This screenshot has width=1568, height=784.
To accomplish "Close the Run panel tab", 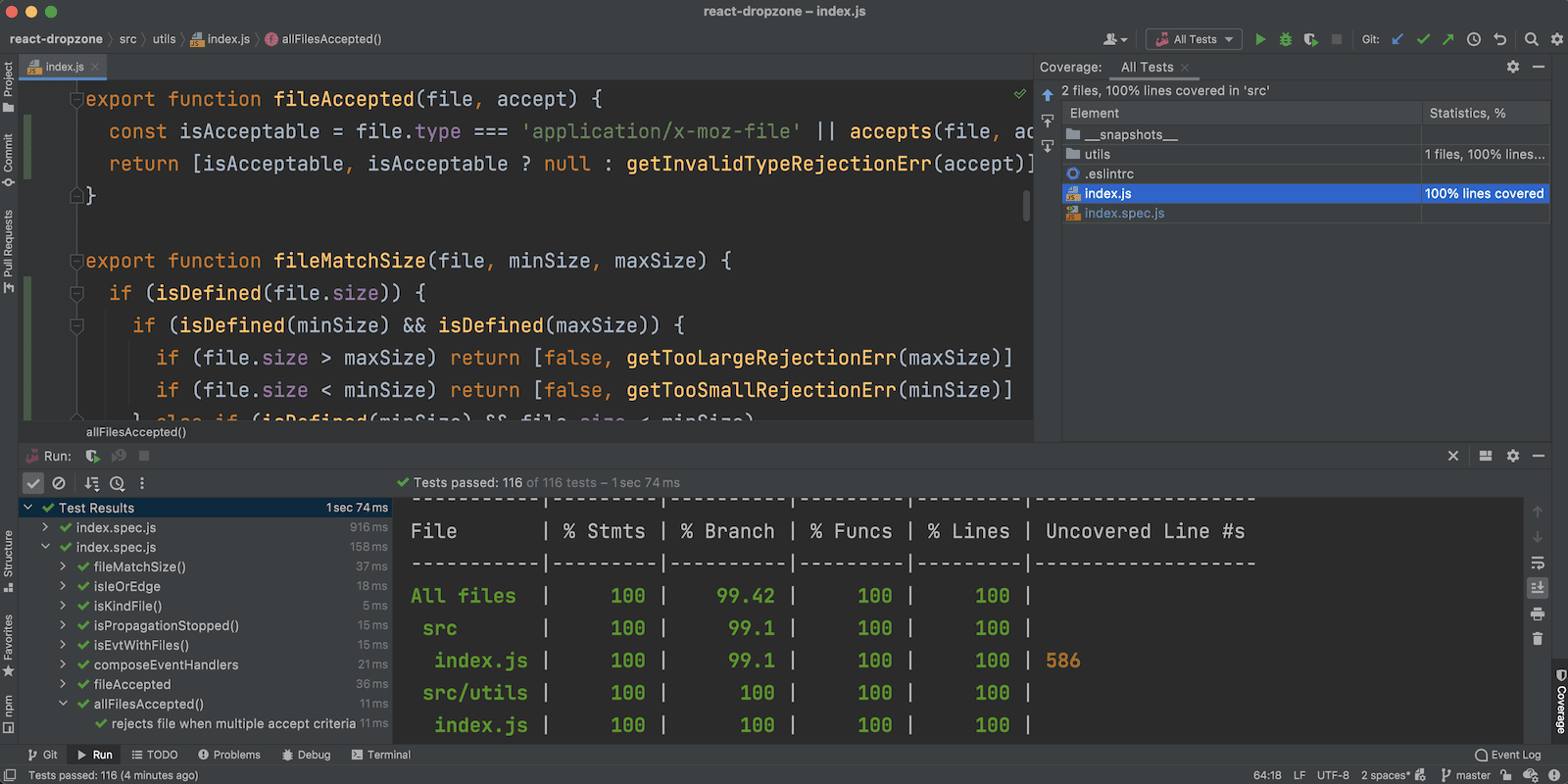I will pos(1453,456).
